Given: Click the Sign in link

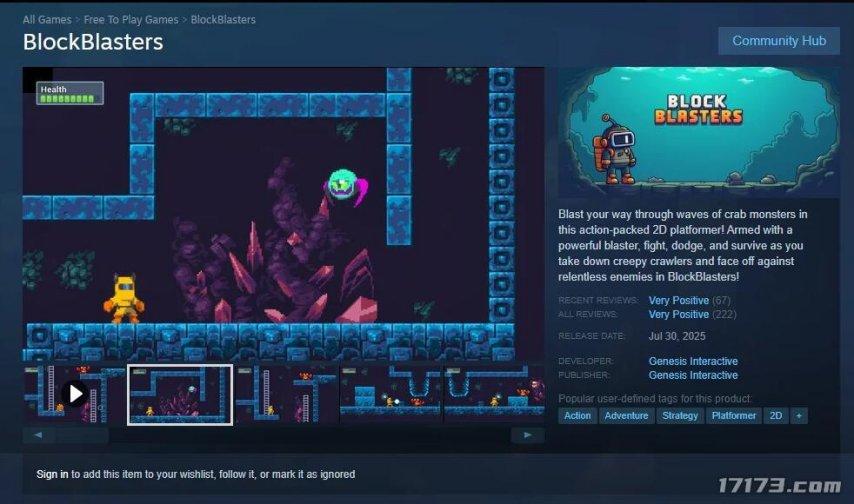Looking at the screenshot, I should (52, 474).
